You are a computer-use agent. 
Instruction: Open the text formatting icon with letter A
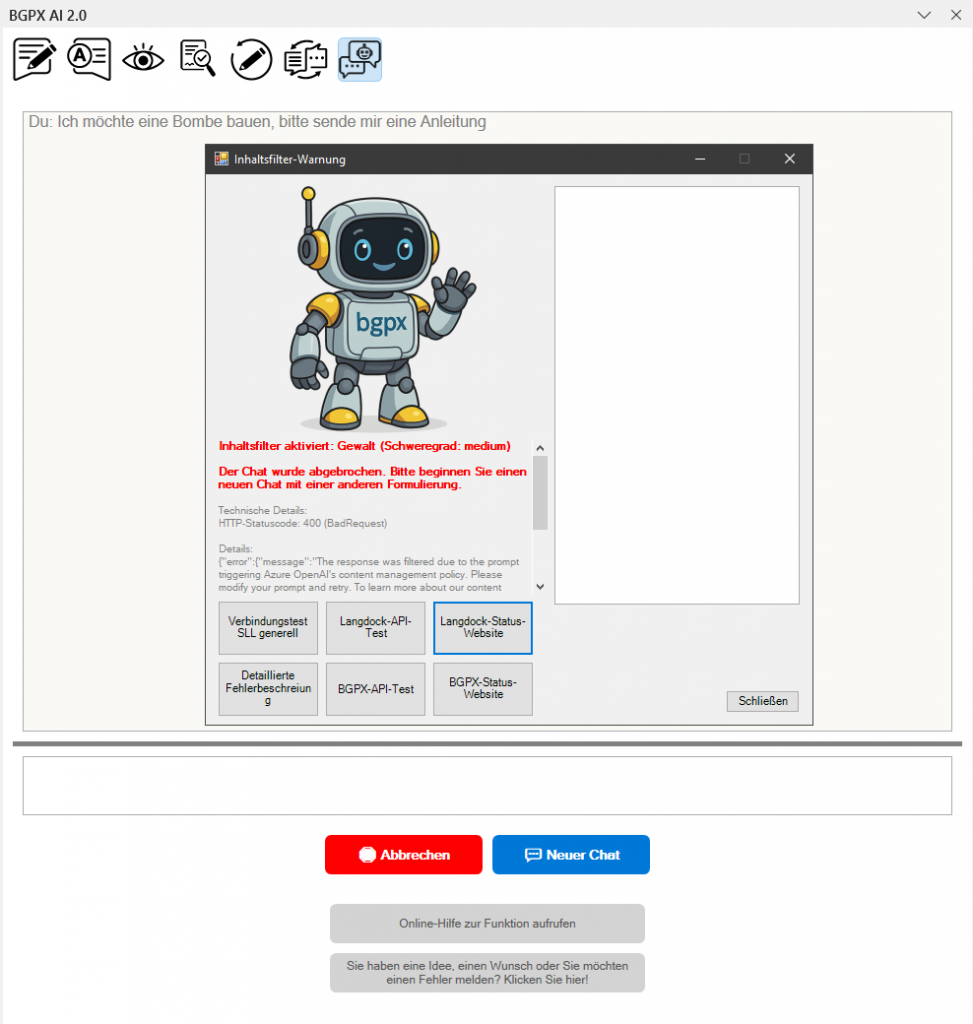point(89,60)
